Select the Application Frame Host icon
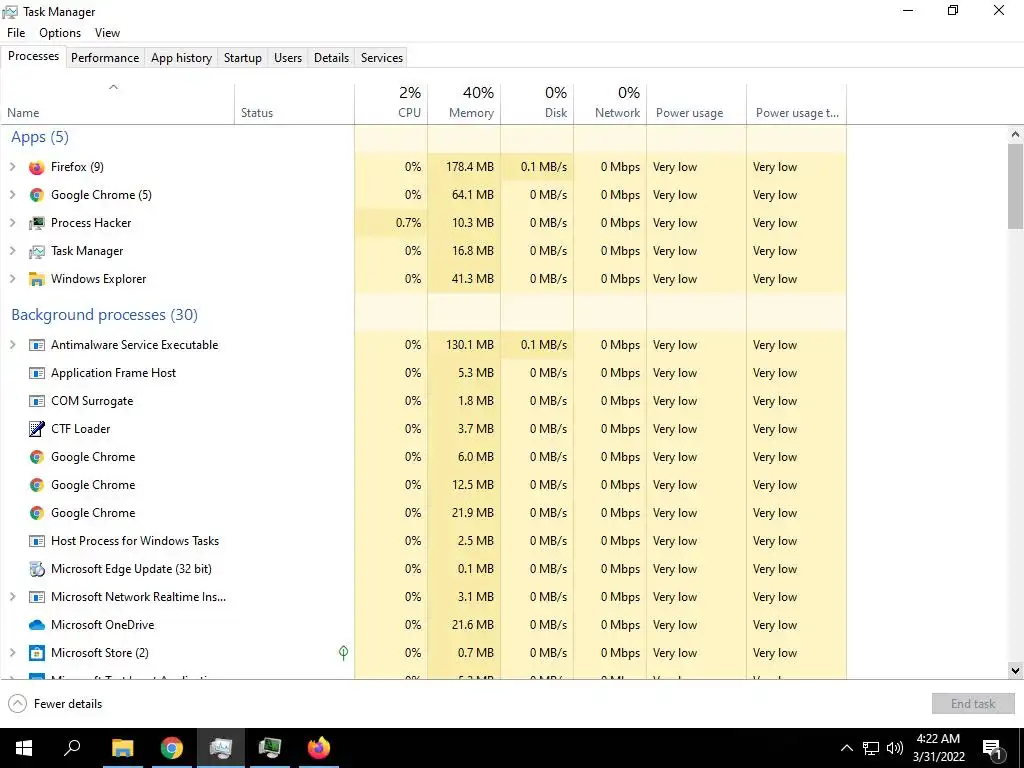 [37, 373]
